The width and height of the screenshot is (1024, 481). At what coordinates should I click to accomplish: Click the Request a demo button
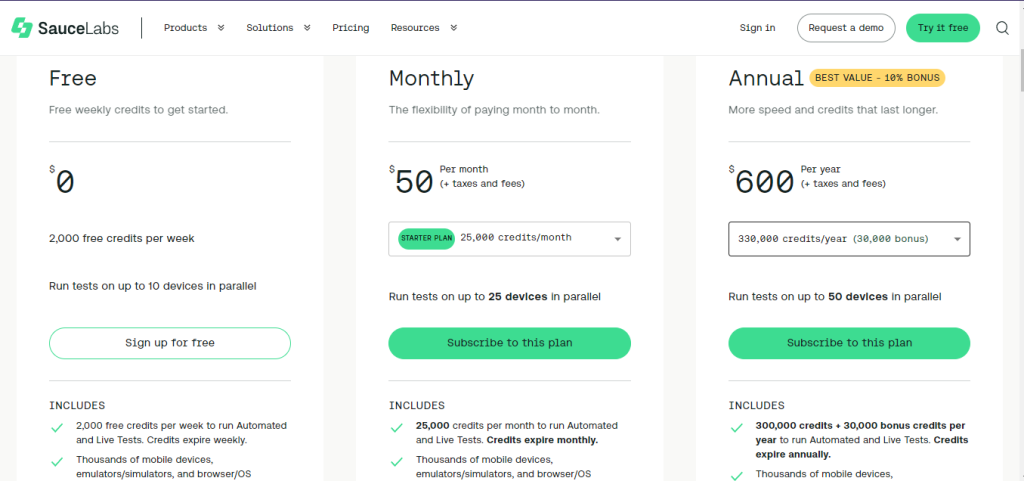[x=846, y=28]
